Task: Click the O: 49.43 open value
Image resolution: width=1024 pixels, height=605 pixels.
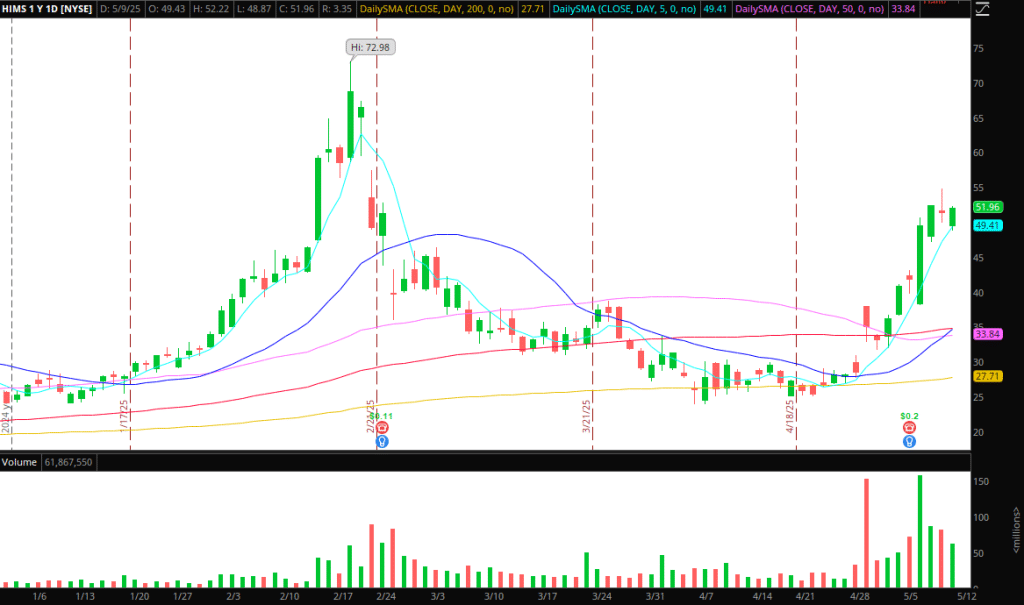Action: click(x=167, y=9)
